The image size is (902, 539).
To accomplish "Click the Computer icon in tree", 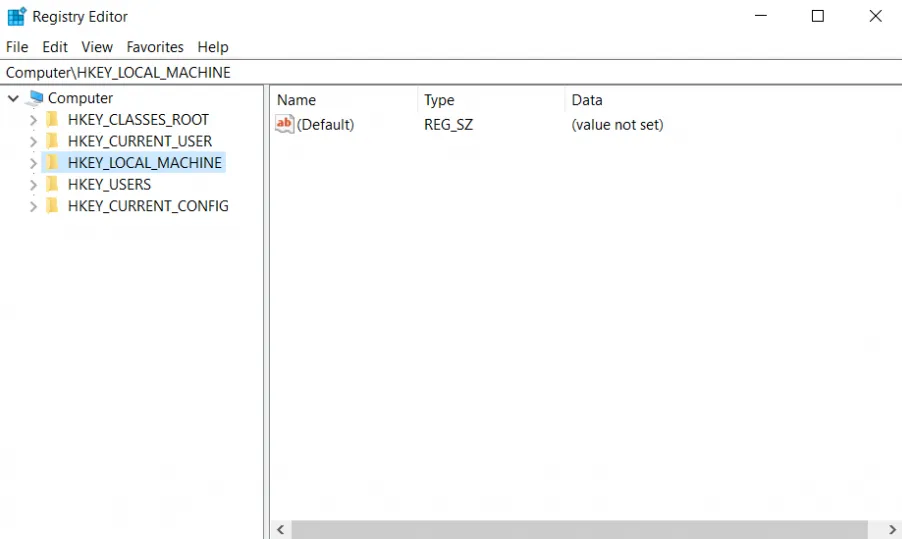I will (x=35, y=98).
